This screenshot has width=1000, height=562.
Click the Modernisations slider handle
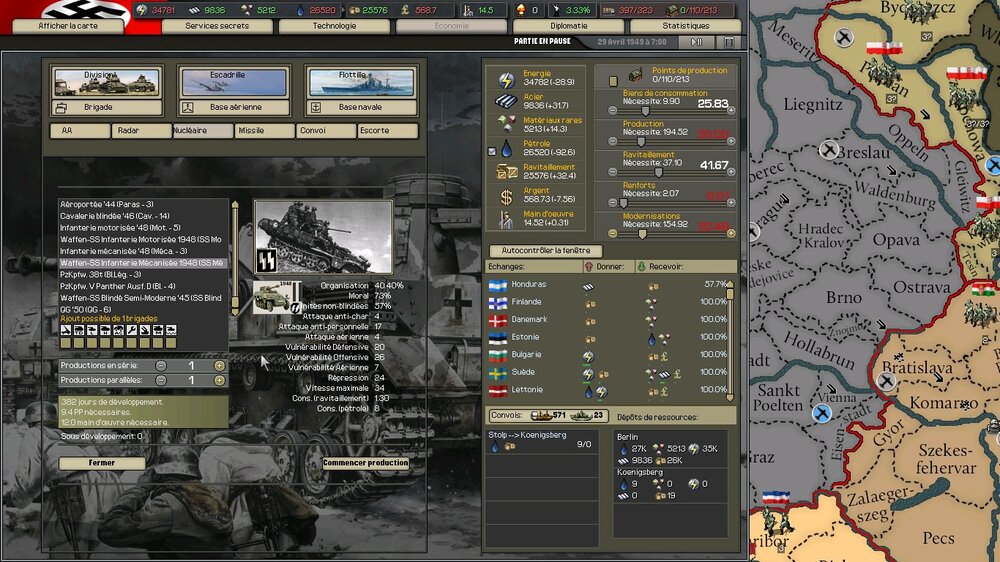click(642, 234)
